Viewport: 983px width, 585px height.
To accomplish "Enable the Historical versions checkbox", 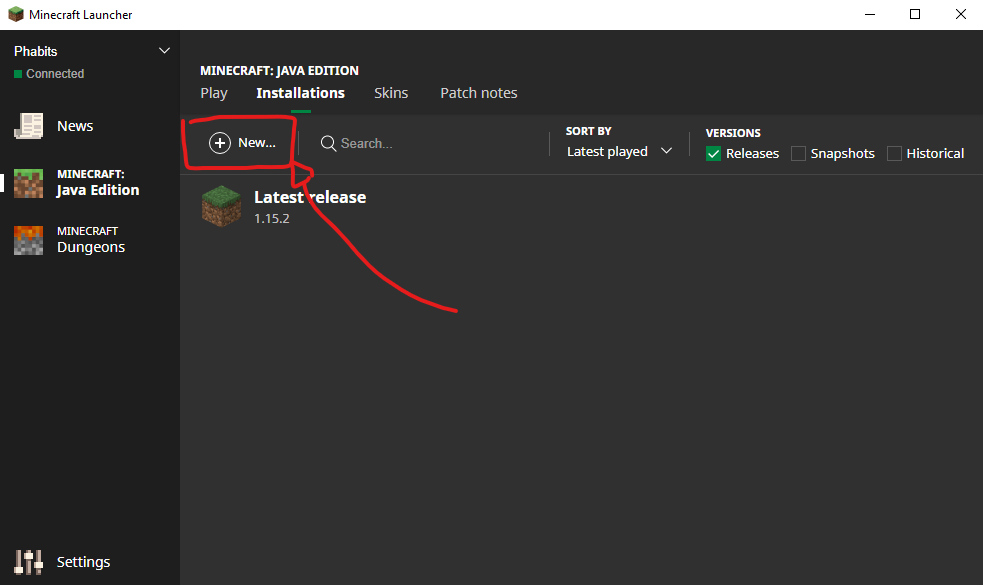I will point(895,154).
